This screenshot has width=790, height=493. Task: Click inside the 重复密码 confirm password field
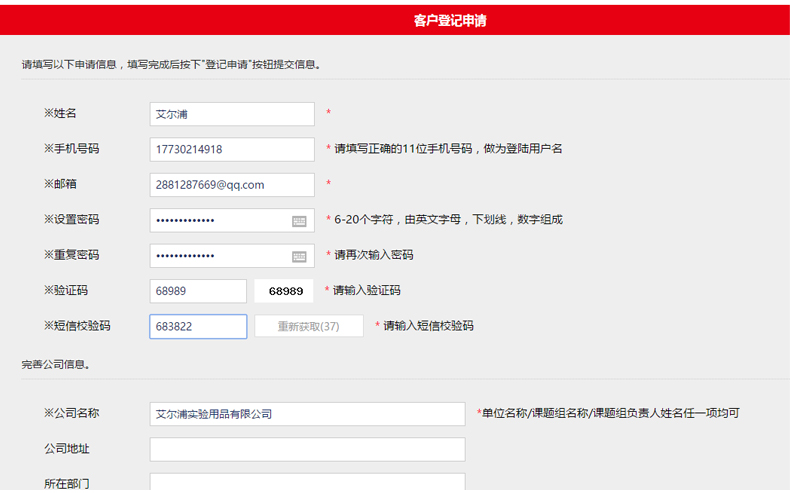(x=218, y=256)
